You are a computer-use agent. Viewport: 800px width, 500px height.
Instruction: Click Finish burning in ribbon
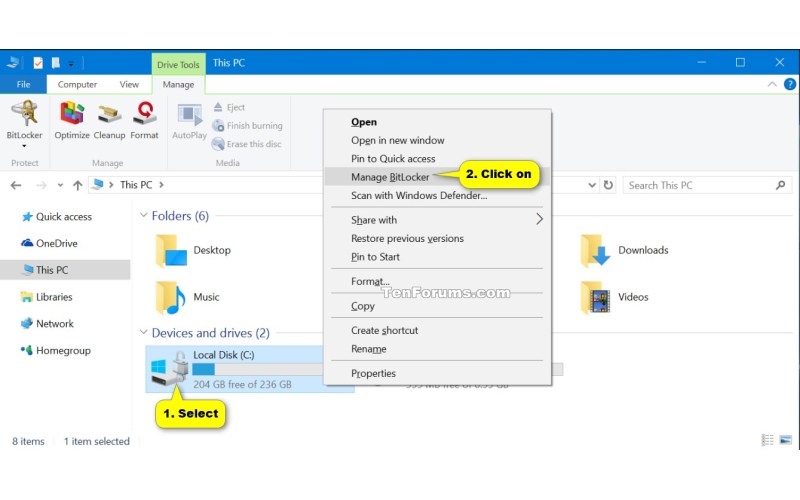point(247,126)
